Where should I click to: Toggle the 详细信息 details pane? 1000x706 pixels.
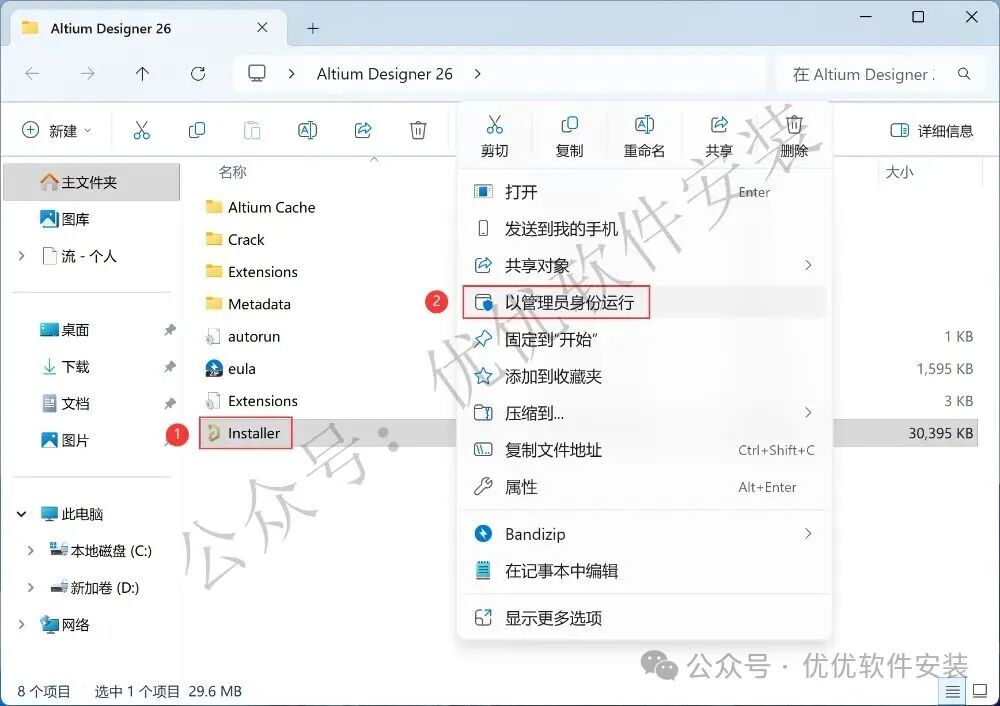click(x=932, y=131)
